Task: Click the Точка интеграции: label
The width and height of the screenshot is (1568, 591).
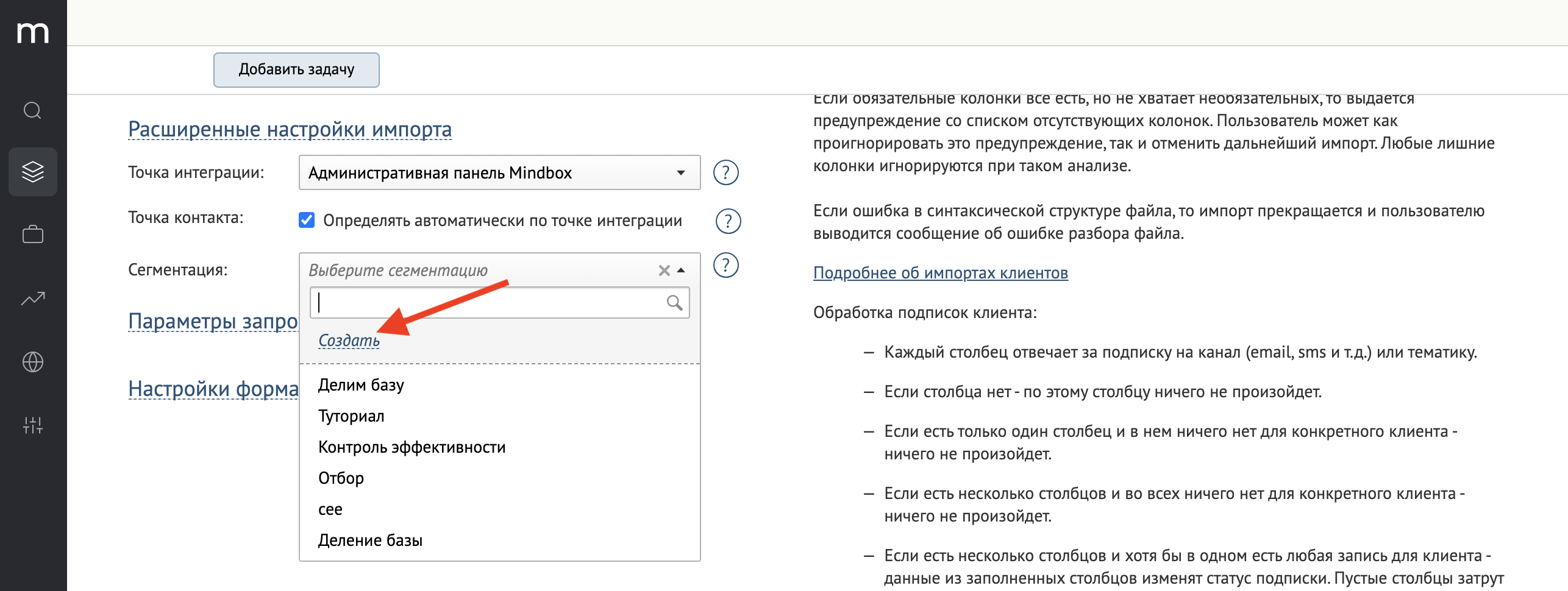Action: (x=196, y=172)
